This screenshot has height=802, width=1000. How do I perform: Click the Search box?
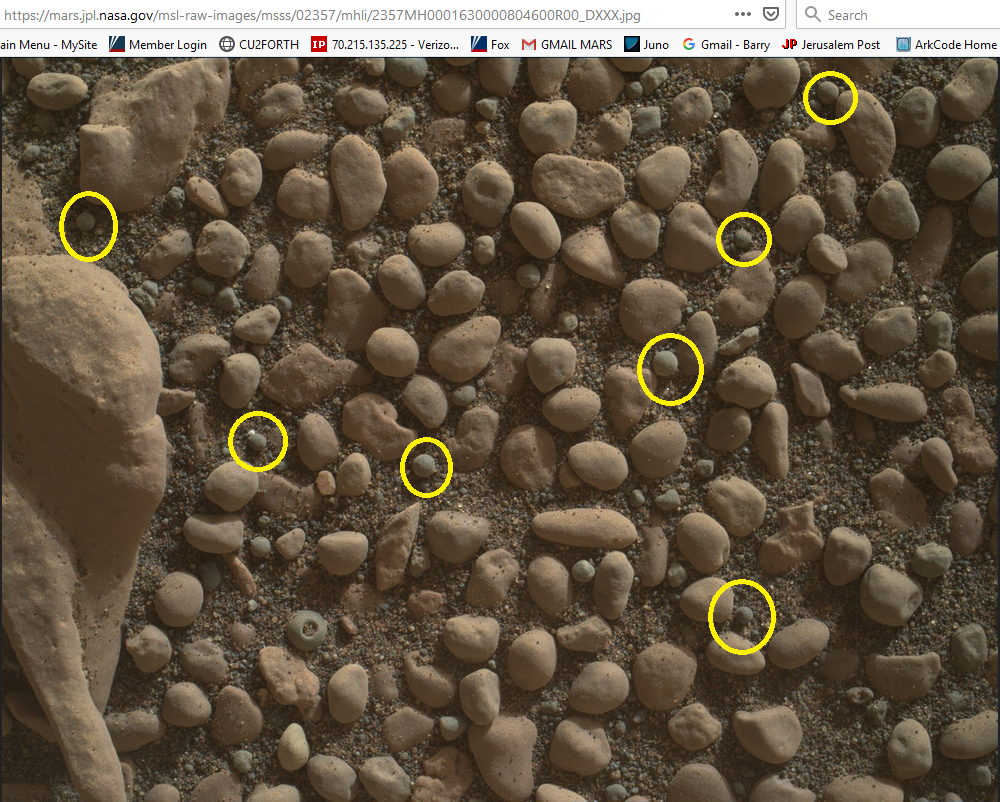899,14
